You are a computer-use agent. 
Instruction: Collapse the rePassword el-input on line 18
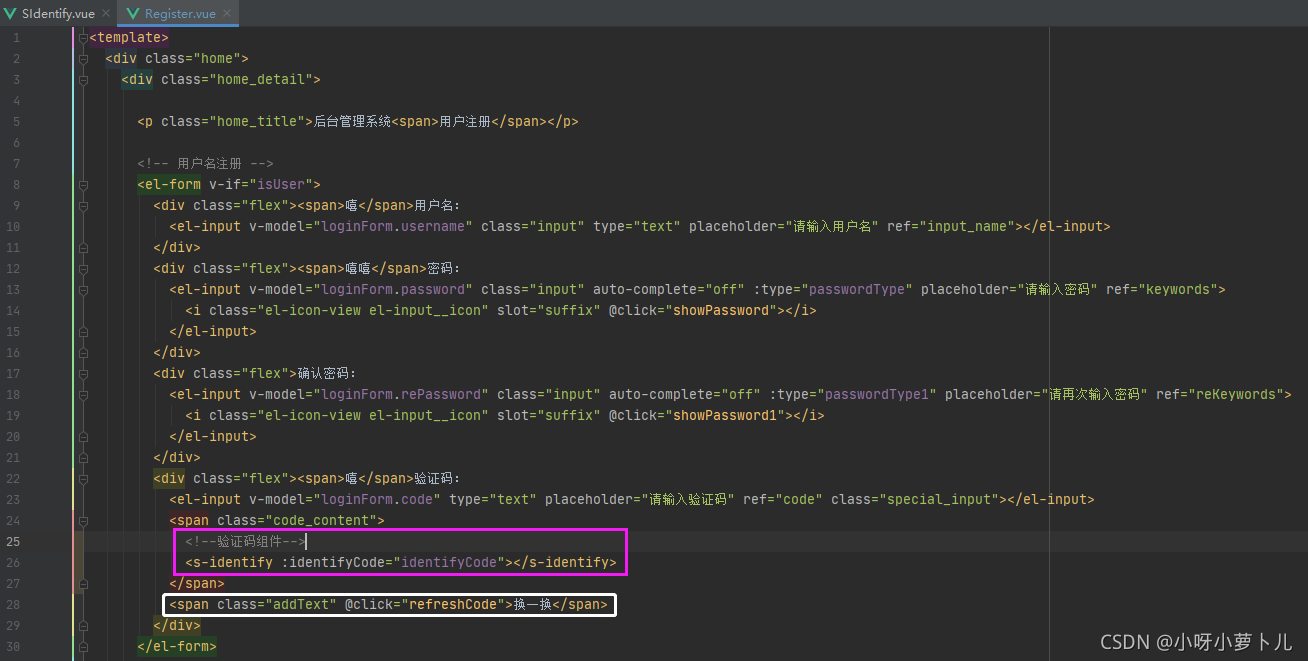pyautogui.click(x=83, y=395)
